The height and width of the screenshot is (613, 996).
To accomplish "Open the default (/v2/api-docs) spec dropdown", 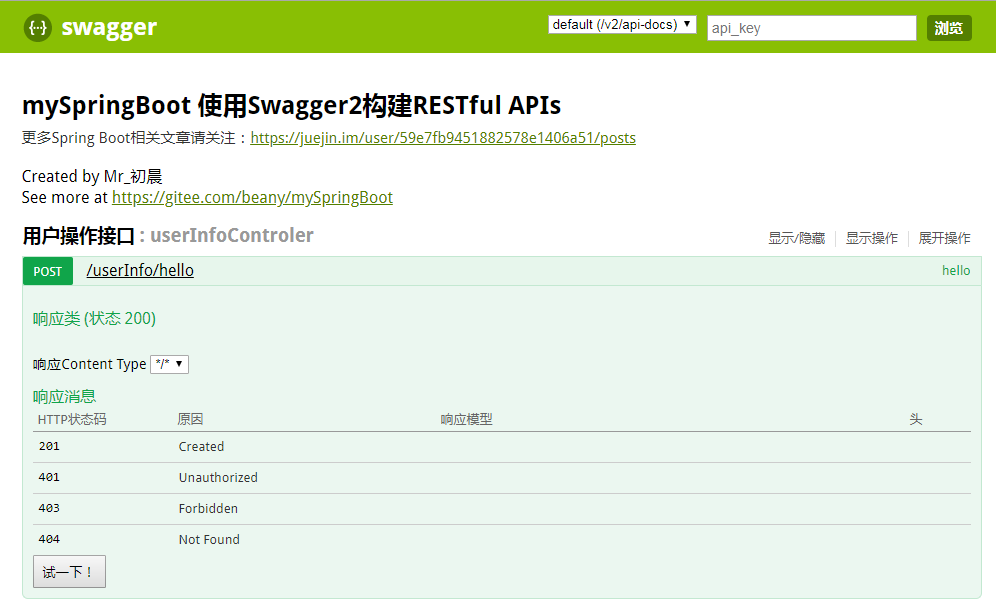I will 622,24.
